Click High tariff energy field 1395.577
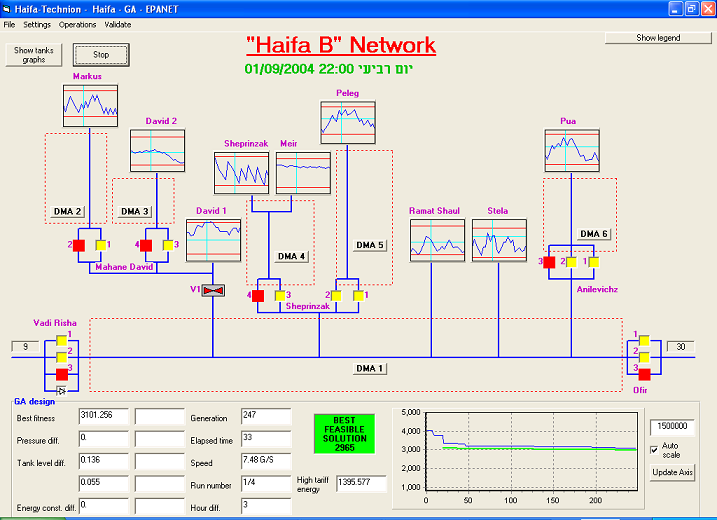Image resolution: width=717 pixels, height=520 pixels. tap(361, 484)
